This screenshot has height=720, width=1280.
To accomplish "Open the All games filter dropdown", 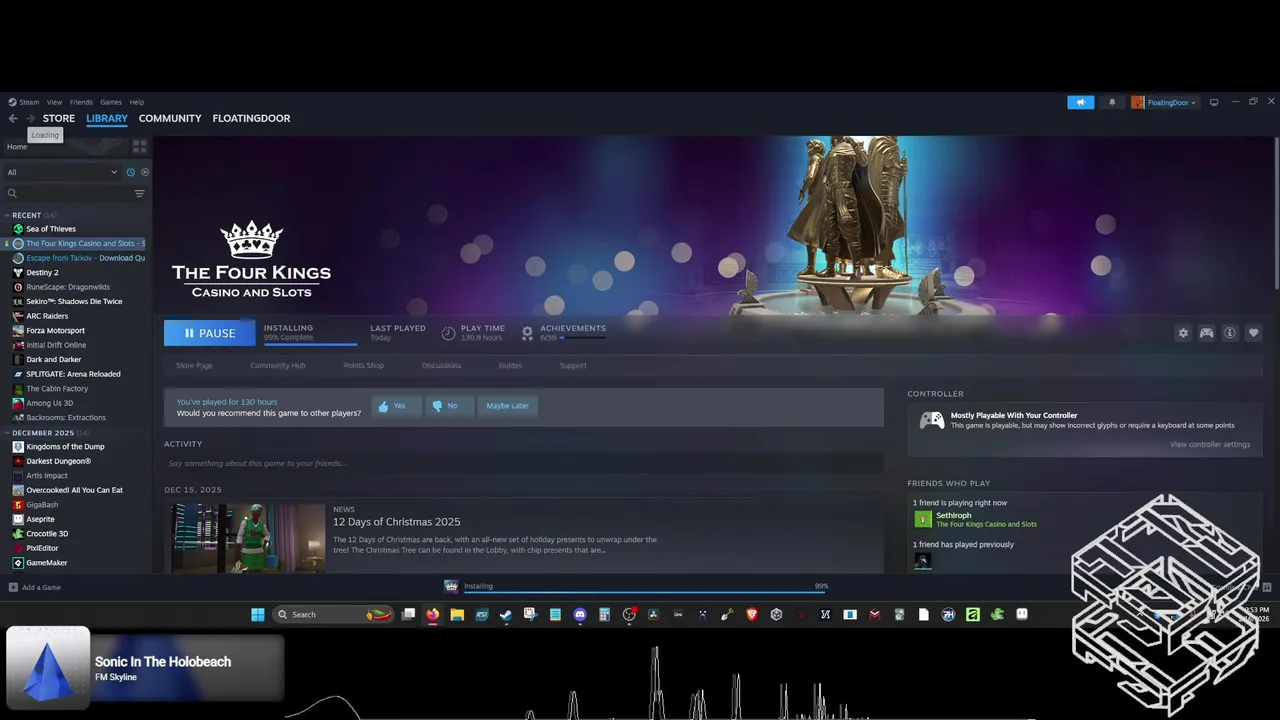I will click(x=62, y=172).
